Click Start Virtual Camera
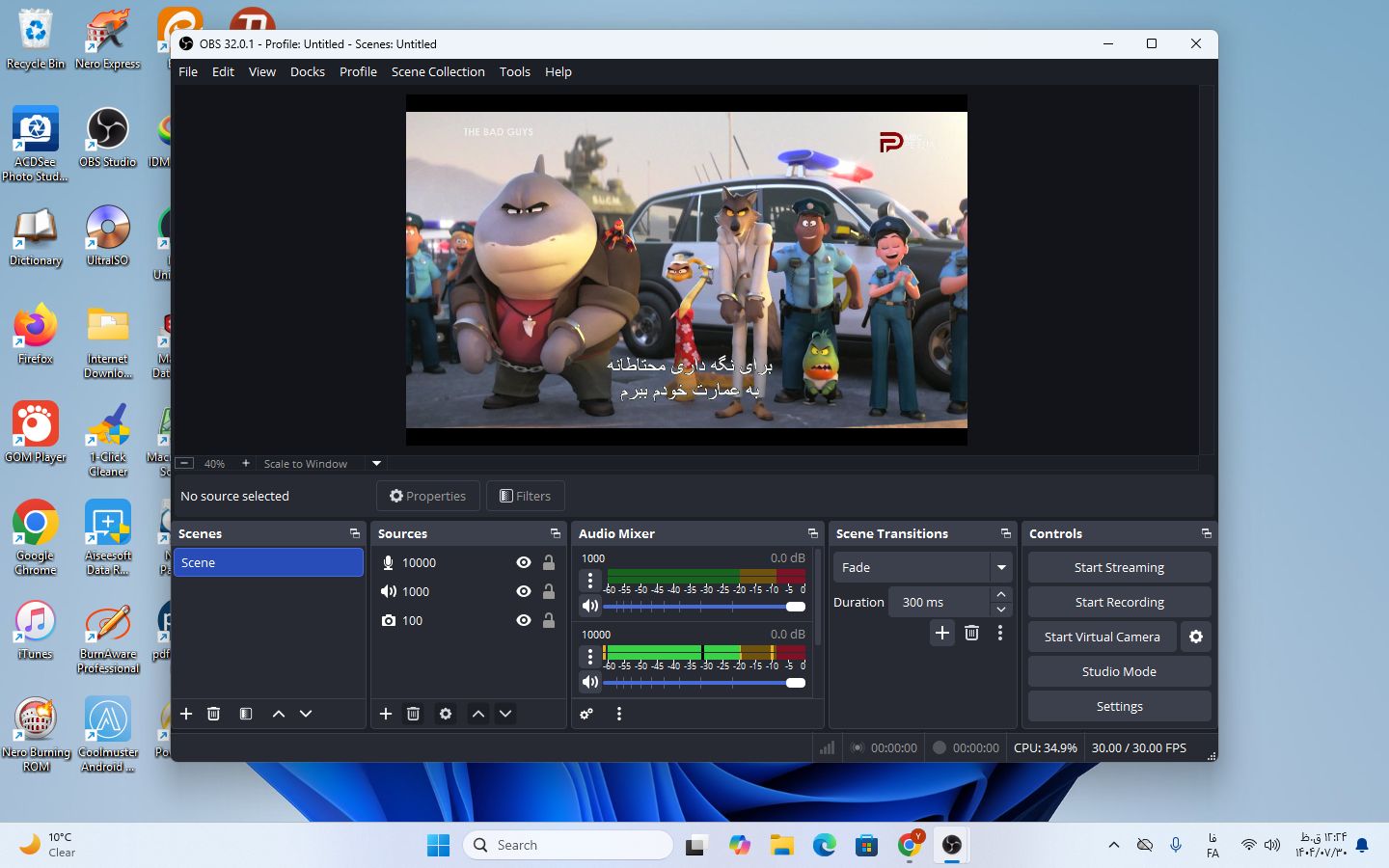Screen dimensions: 1389x868 tap(1102, 637)
